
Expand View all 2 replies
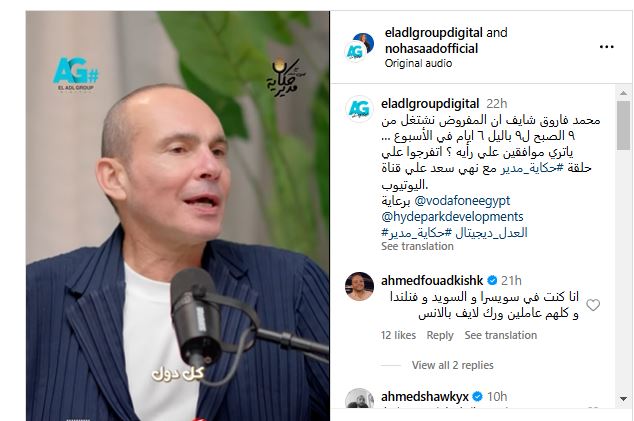coord(452,365)
